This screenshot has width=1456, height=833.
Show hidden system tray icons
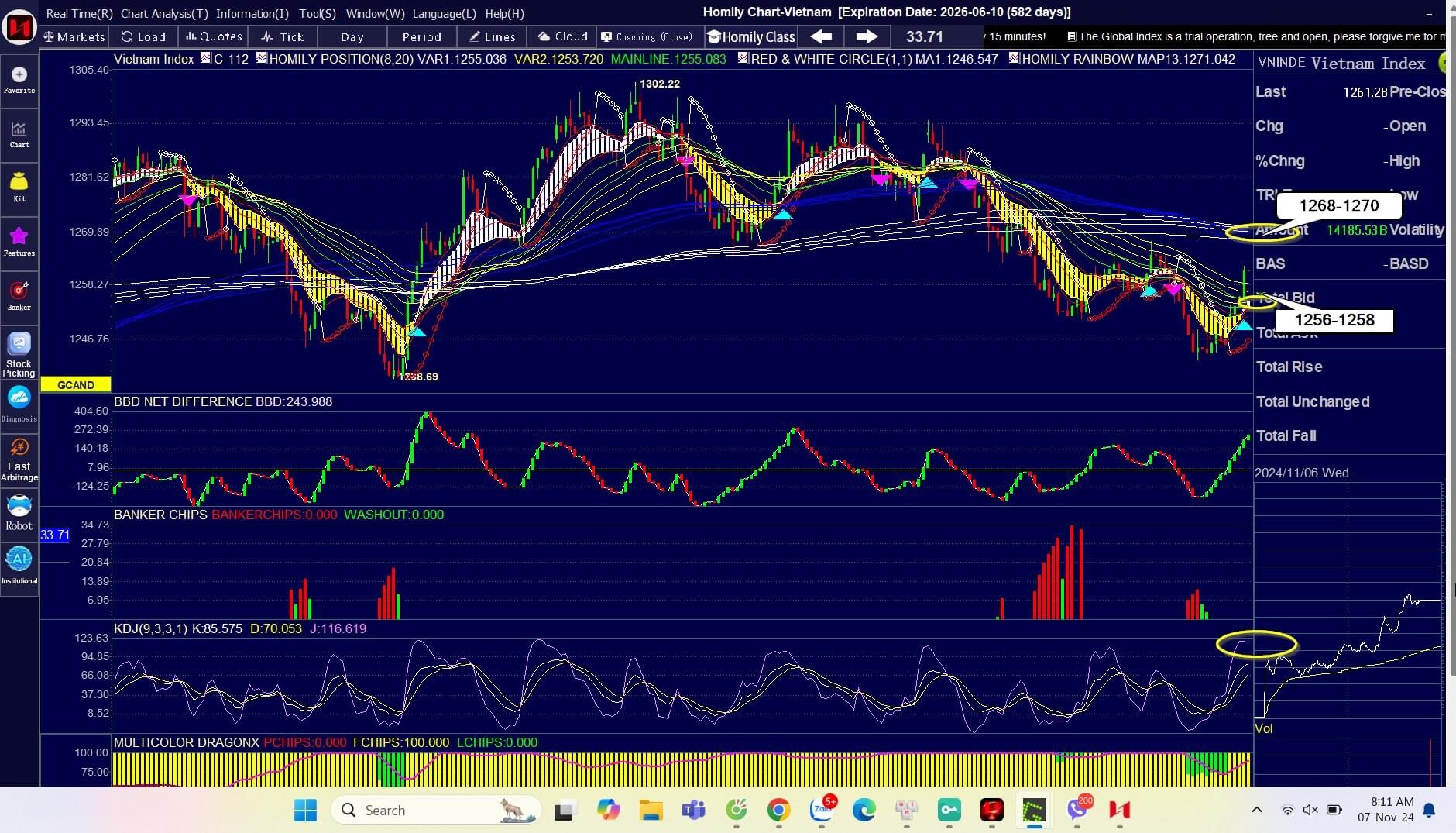[1256, 810]
